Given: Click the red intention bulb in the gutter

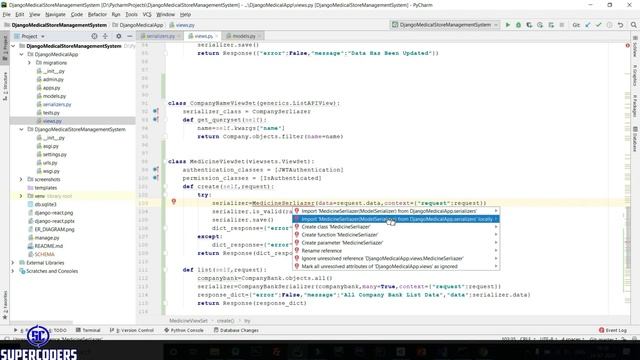Looking at the screenshot, I should click(173, 202).
